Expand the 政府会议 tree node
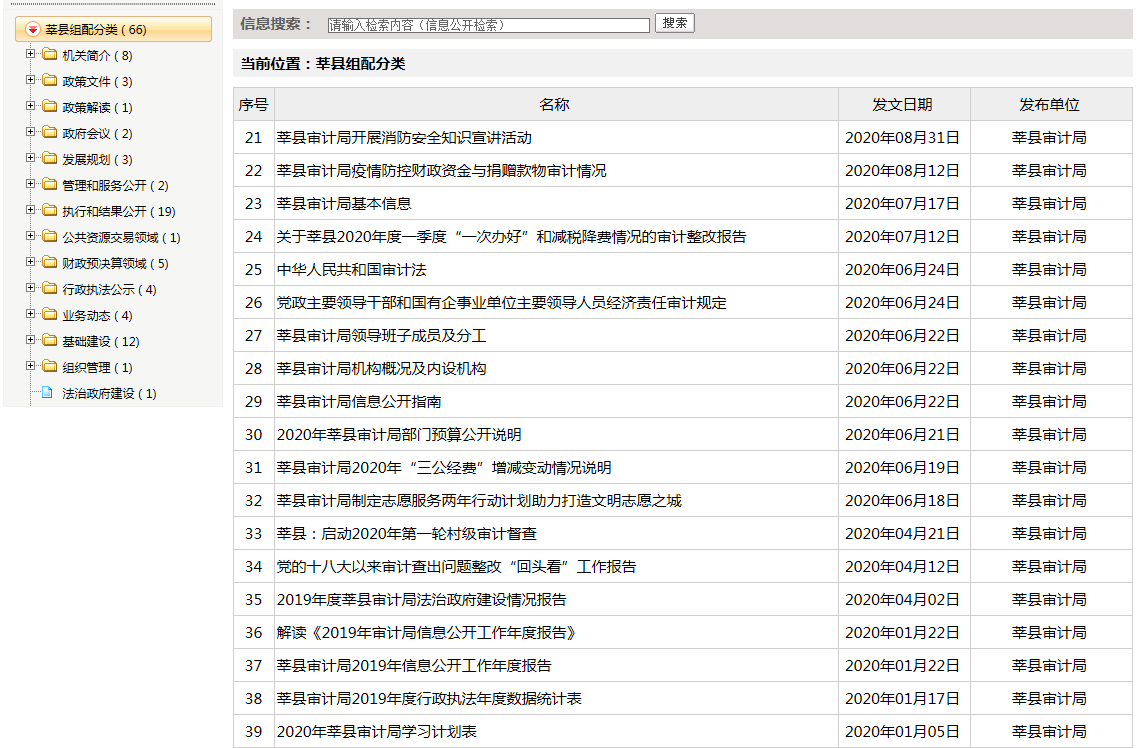Viewport: 1146px width, 748px height. tap(30, 132)
